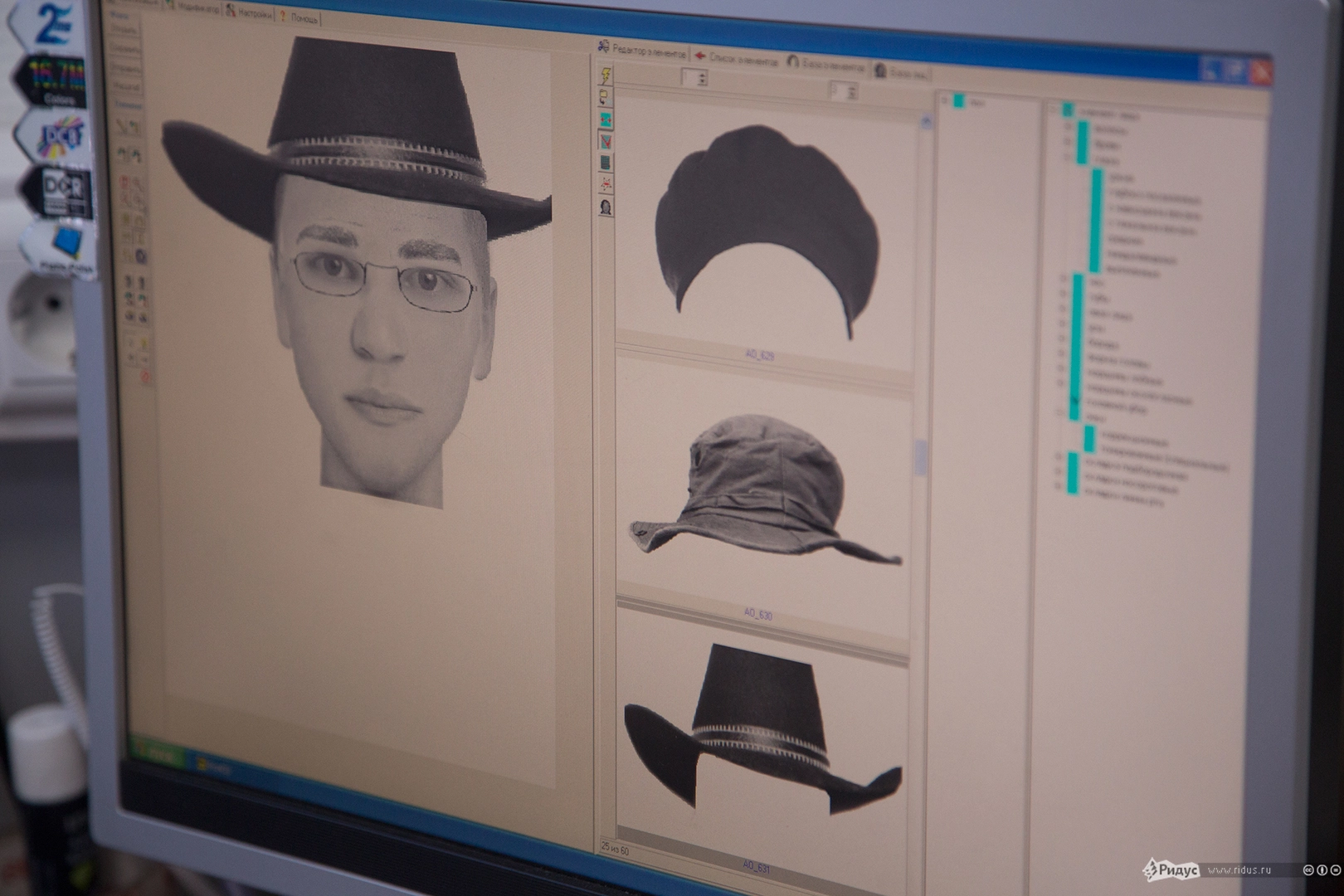Click the teal icon with red arrows
Viewport: 1344px width, 896px height.
[x=606, y=120]
